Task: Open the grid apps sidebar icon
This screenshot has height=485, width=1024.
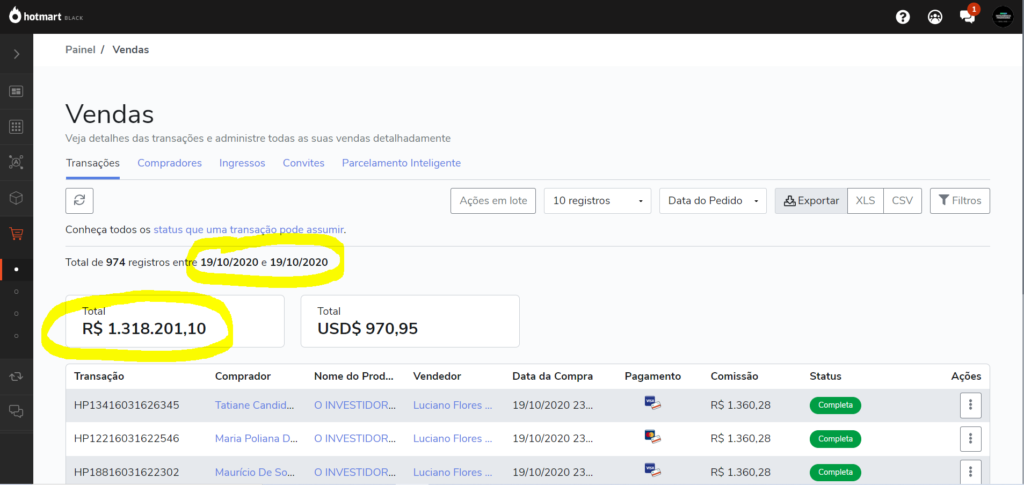Action: point(16,127)
